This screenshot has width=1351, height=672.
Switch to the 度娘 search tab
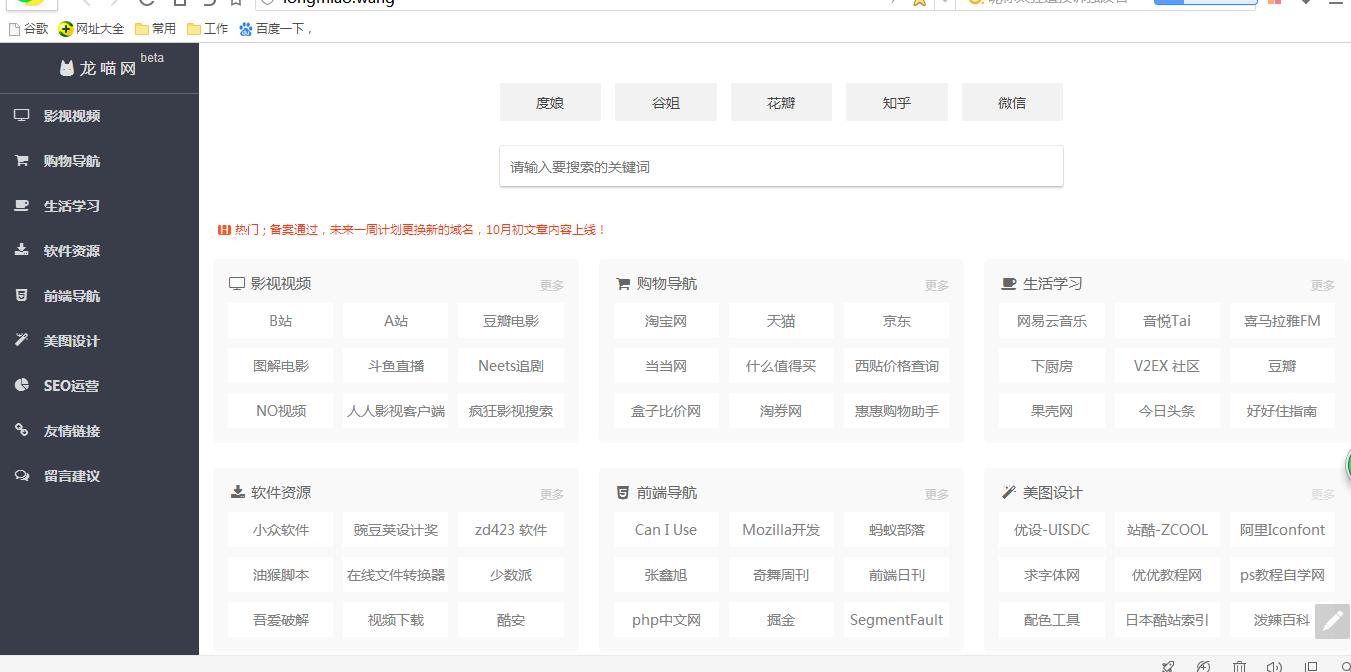point(550,101)
